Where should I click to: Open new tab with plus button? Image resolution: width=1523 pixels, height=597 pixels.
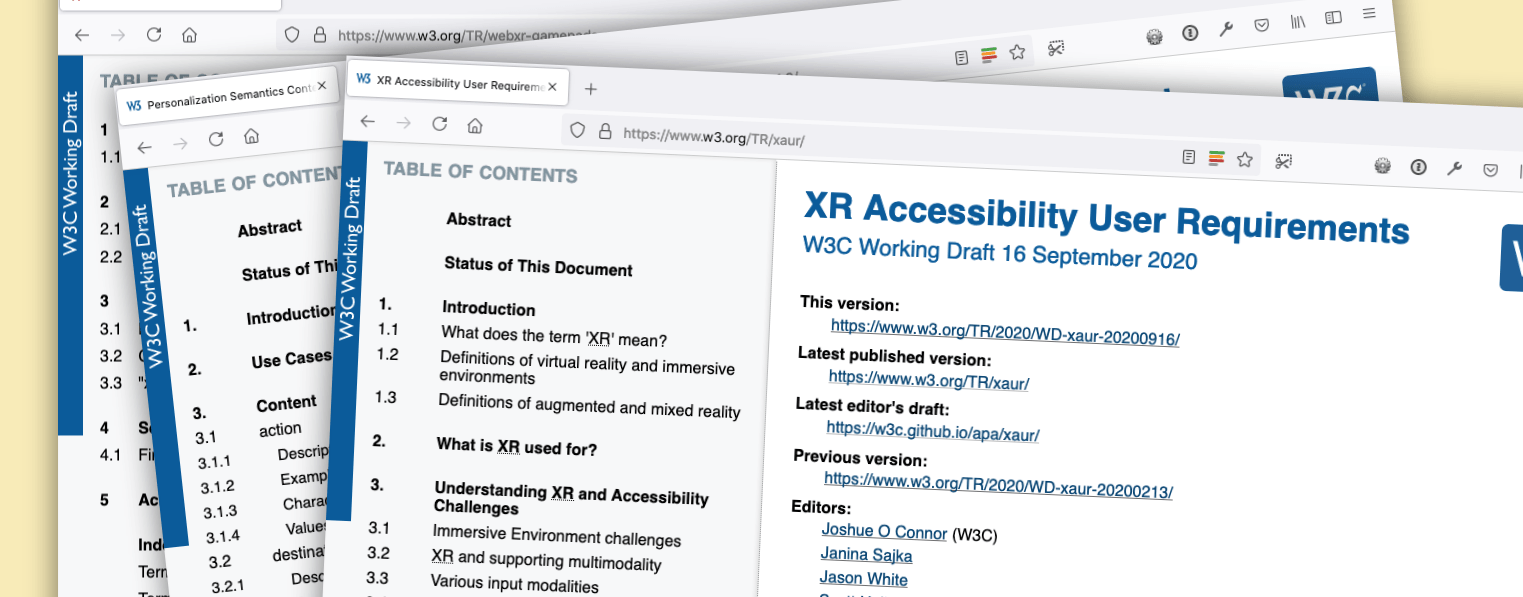point(590,89)
